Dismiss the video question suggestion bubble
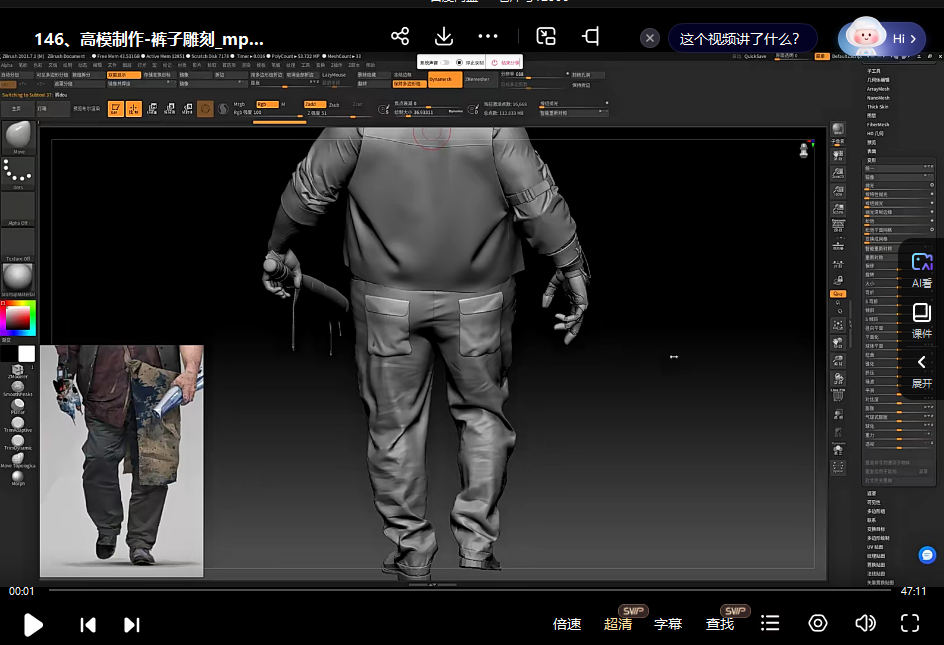944x645 pixels. 650,38
